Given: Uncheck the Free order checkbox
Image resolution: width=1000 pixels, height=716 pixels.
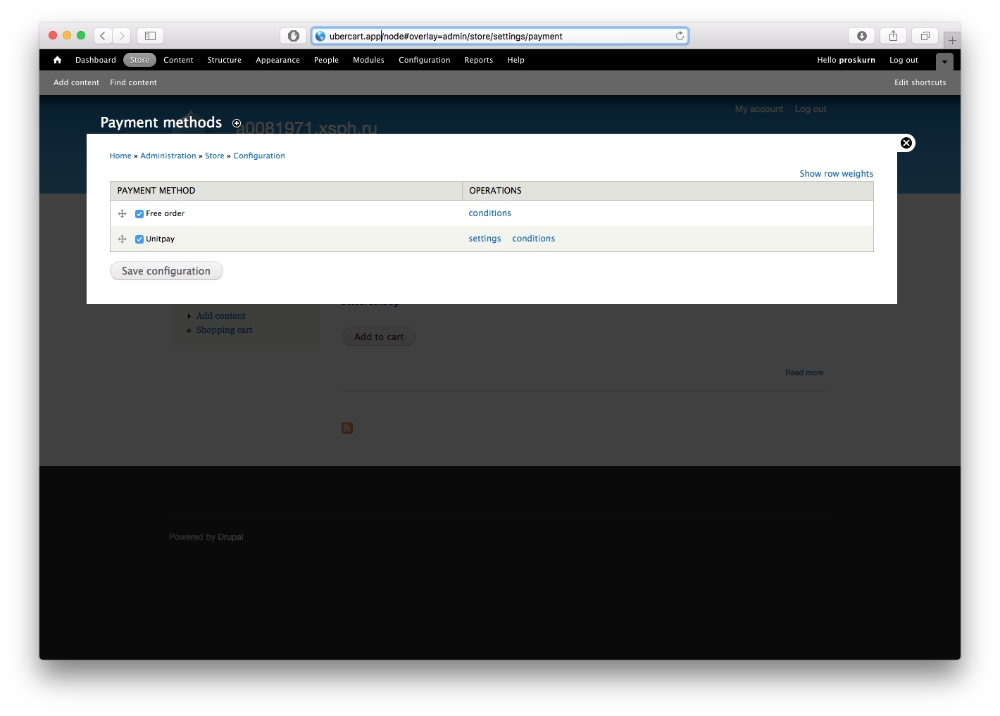Looking at the screenshot, I should click(x=139, y=214).
